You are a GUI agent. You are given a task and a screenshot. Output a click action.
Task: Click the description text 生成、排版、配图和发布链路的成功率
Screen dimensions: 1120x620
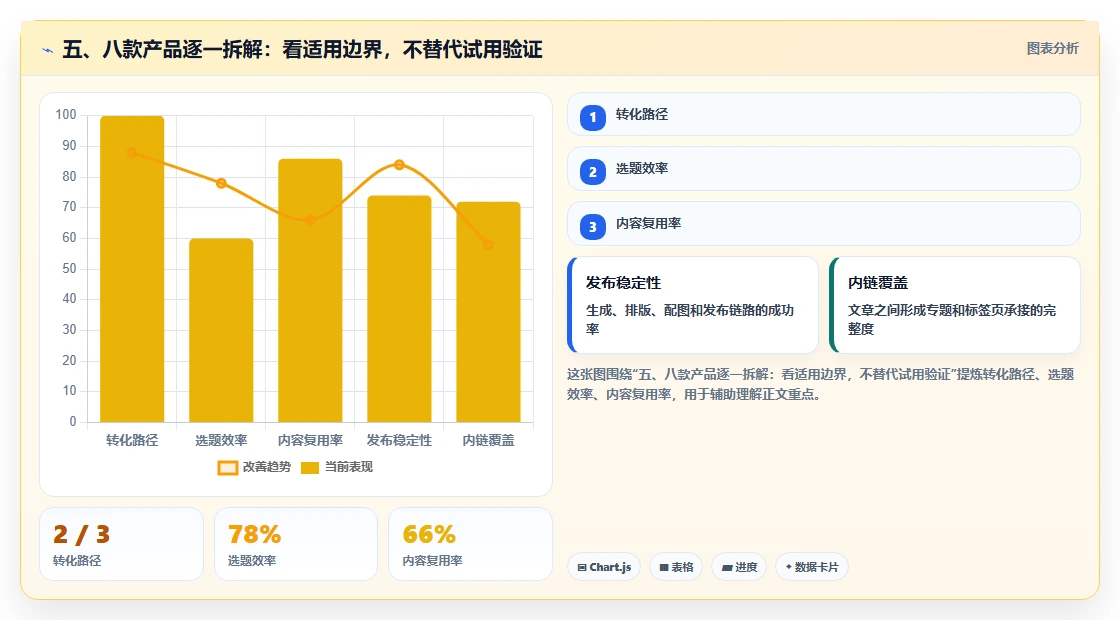[x=690, y=319]
